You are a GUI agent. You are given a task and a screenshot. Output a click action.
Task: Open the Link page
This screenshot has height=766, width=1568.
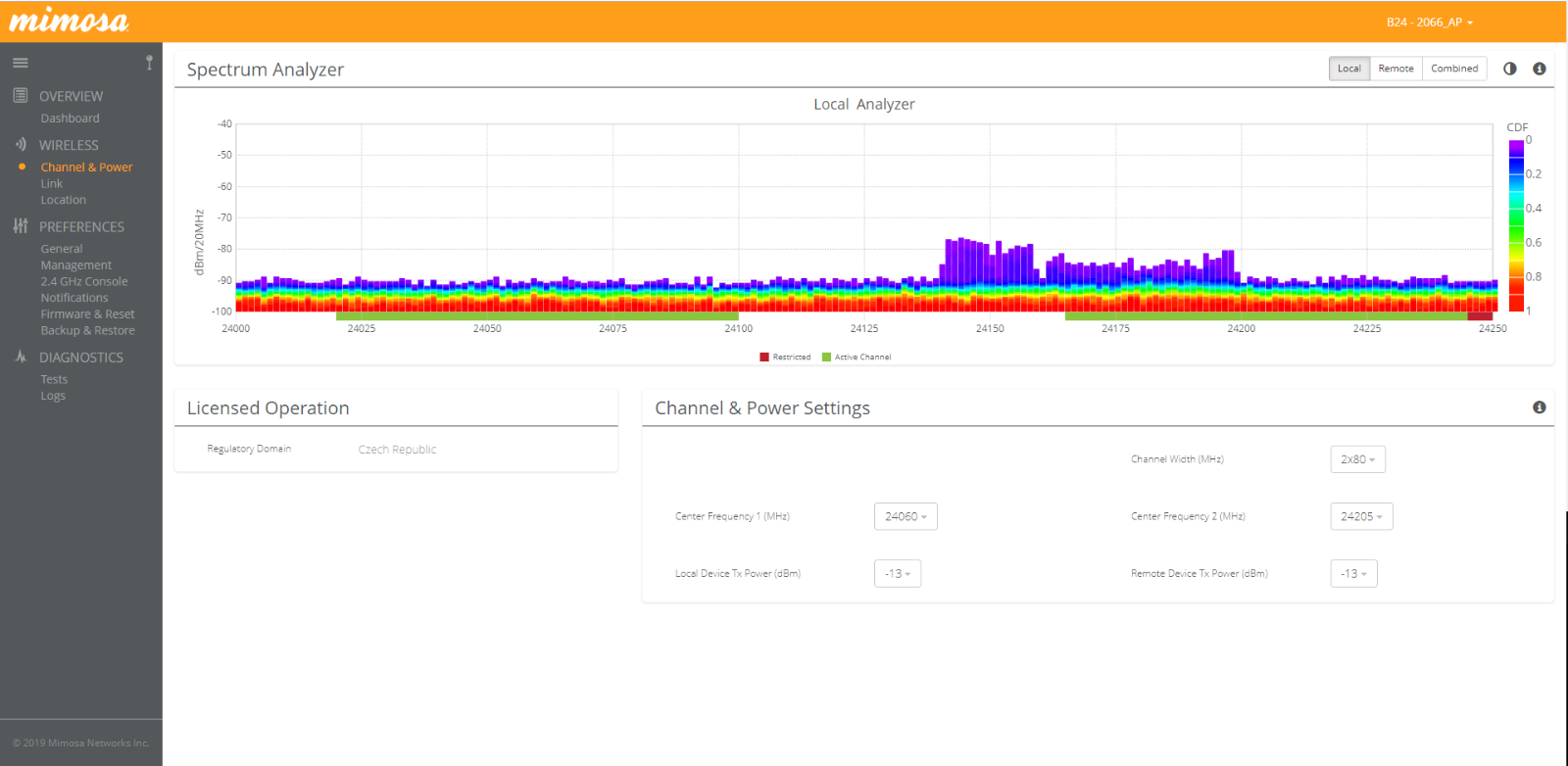point(52,184)
